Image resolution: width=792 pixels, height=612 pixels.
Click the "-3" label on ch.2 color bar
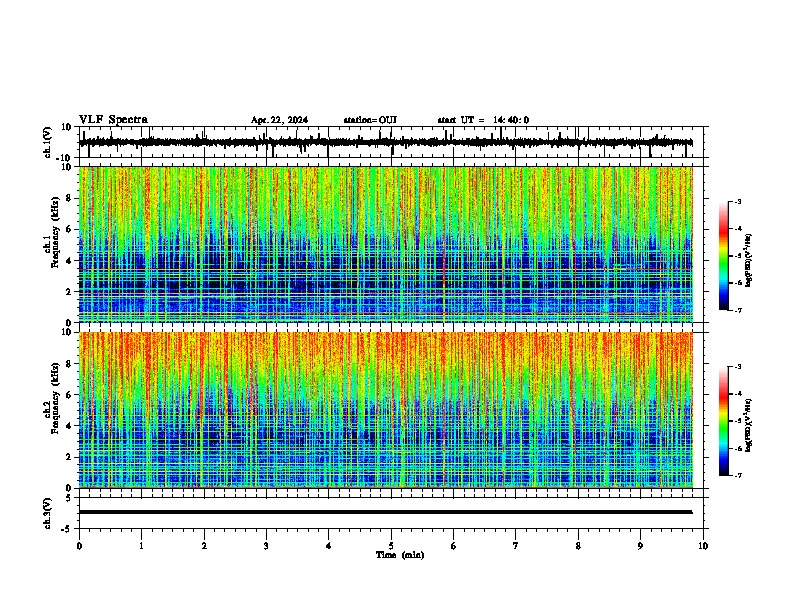pyautogui.click(x=738, y=367)
